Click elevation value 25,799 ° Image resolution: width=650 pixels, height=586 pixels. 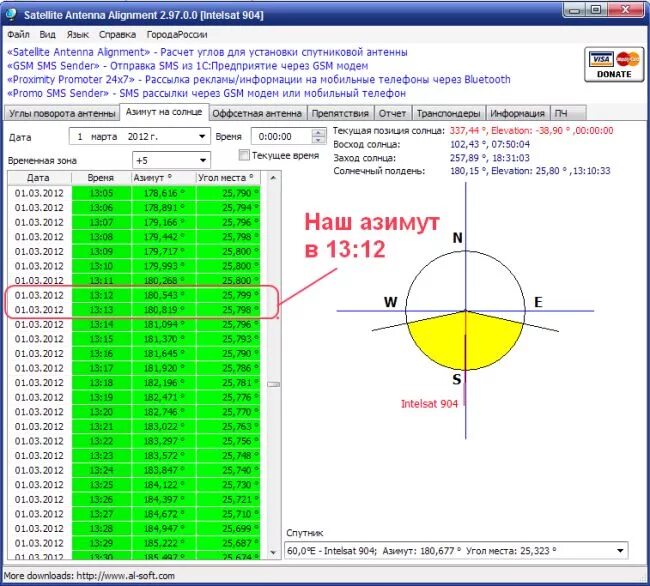[228, 295]
